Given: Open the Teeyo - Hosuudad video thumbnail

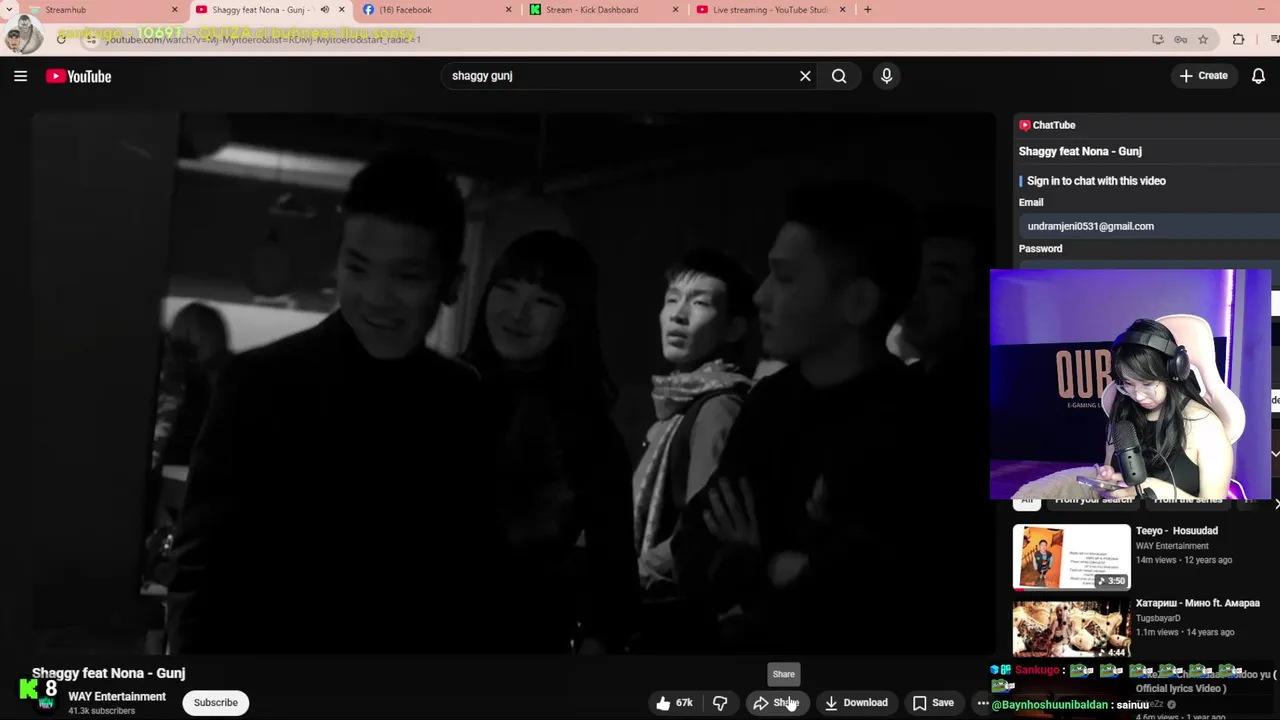Looking at the screenshot, I should coord(1071,557).
